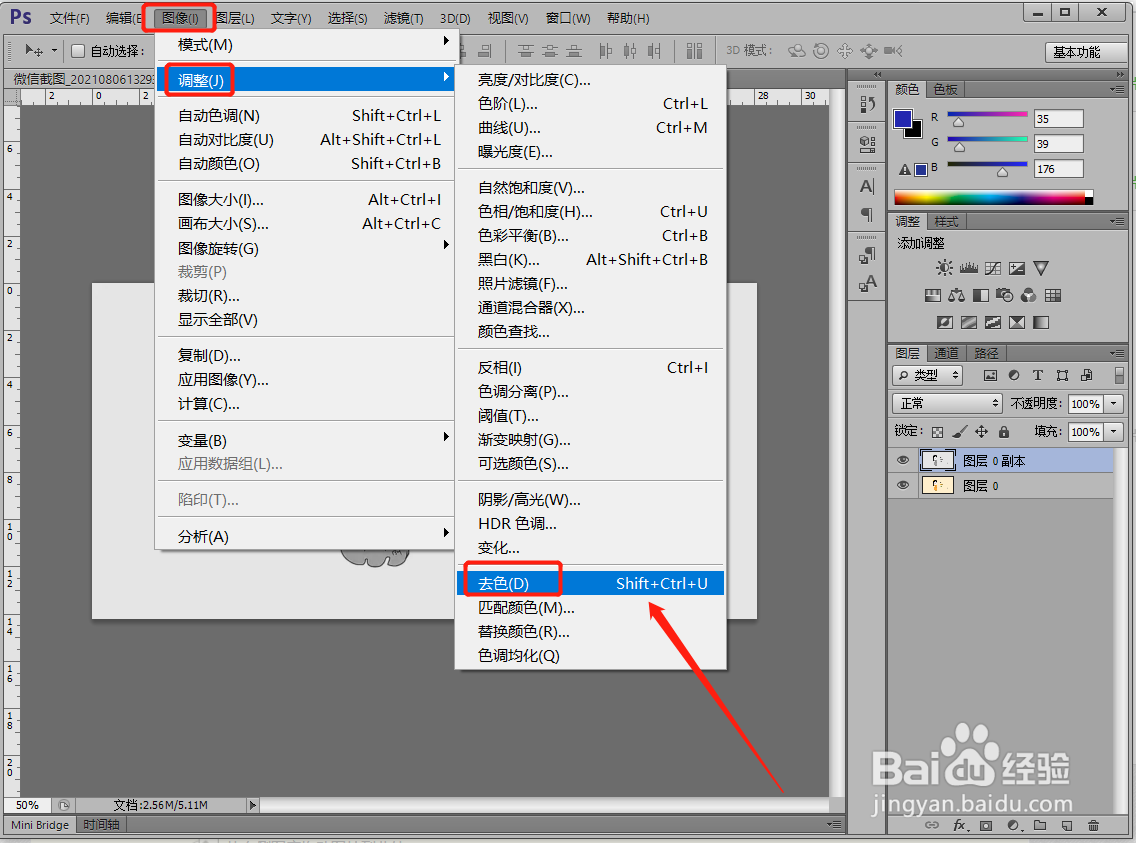Viewport: 1136px width, 843px height.
Task: Add a Vibrance adjustment (triangle icon)
Action: tap(1041, 268)
